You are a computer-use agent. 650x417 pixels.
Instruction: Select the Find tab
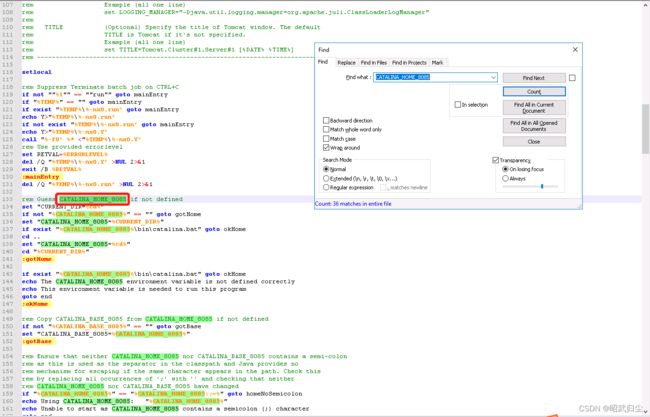pyautogui.click(x=323, y=62)
